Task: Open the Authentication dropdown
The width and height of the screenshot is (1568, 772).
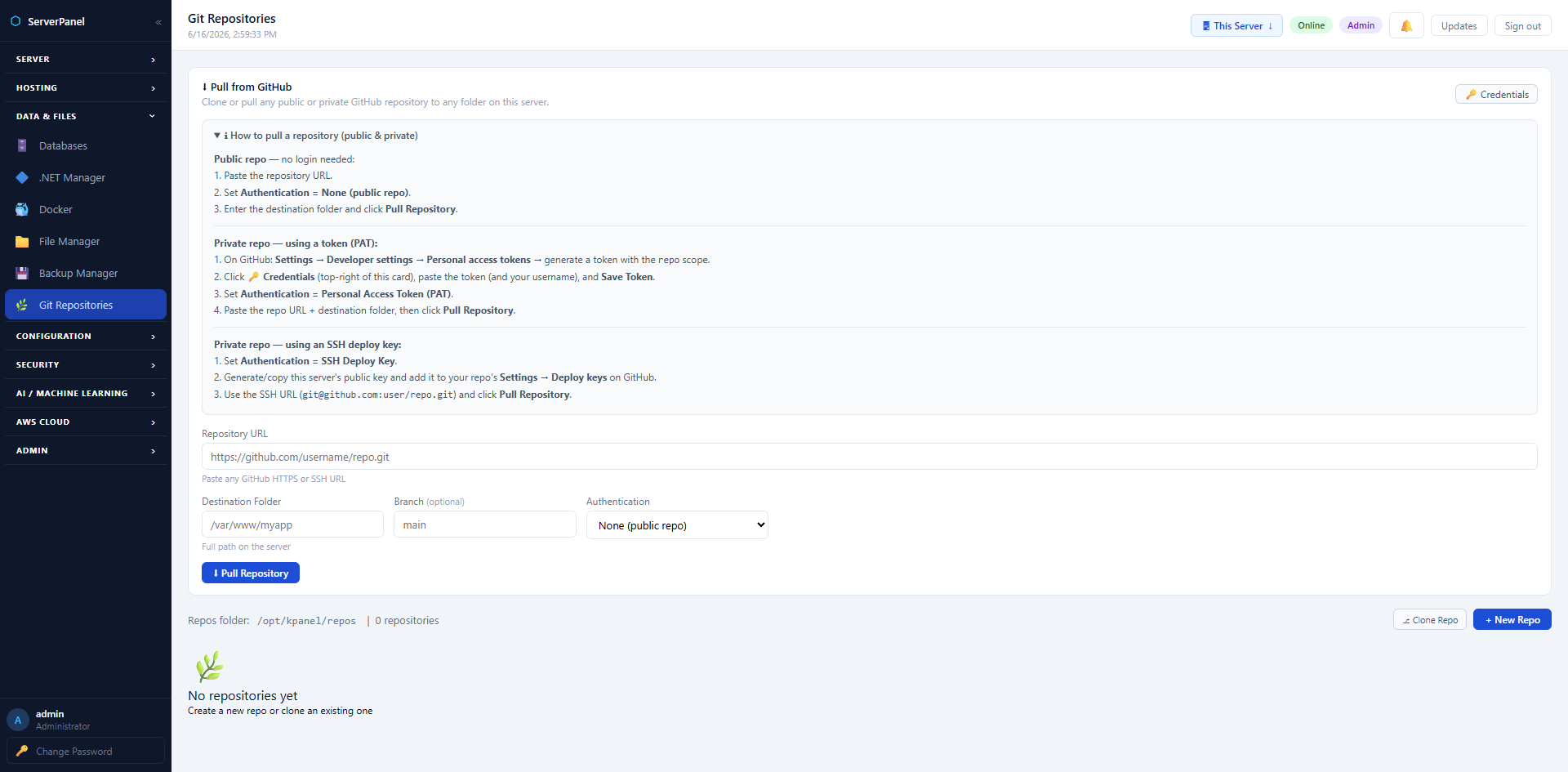Action: [677, 525]
